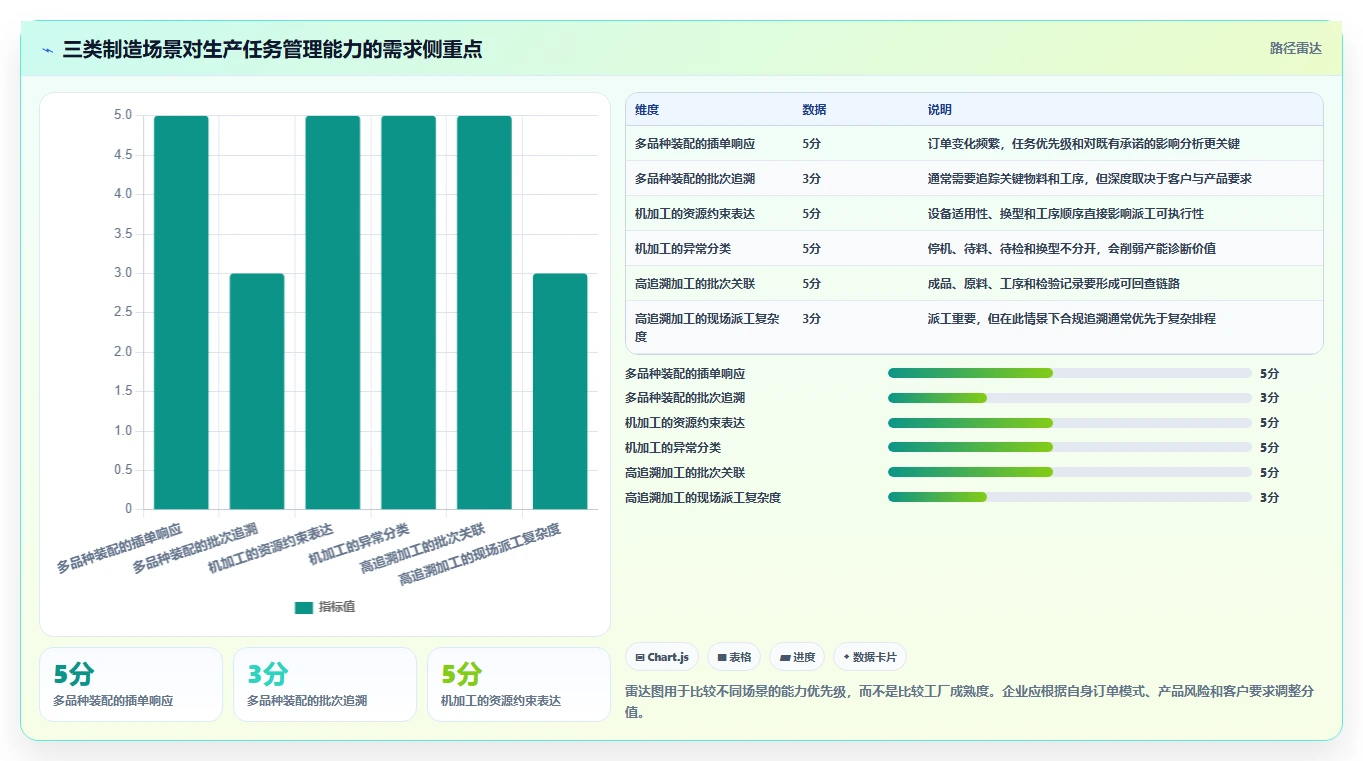Click the 表格 chip
Image resolution: width=1363 pixels, height=761 pixels.
pos(734,657)
